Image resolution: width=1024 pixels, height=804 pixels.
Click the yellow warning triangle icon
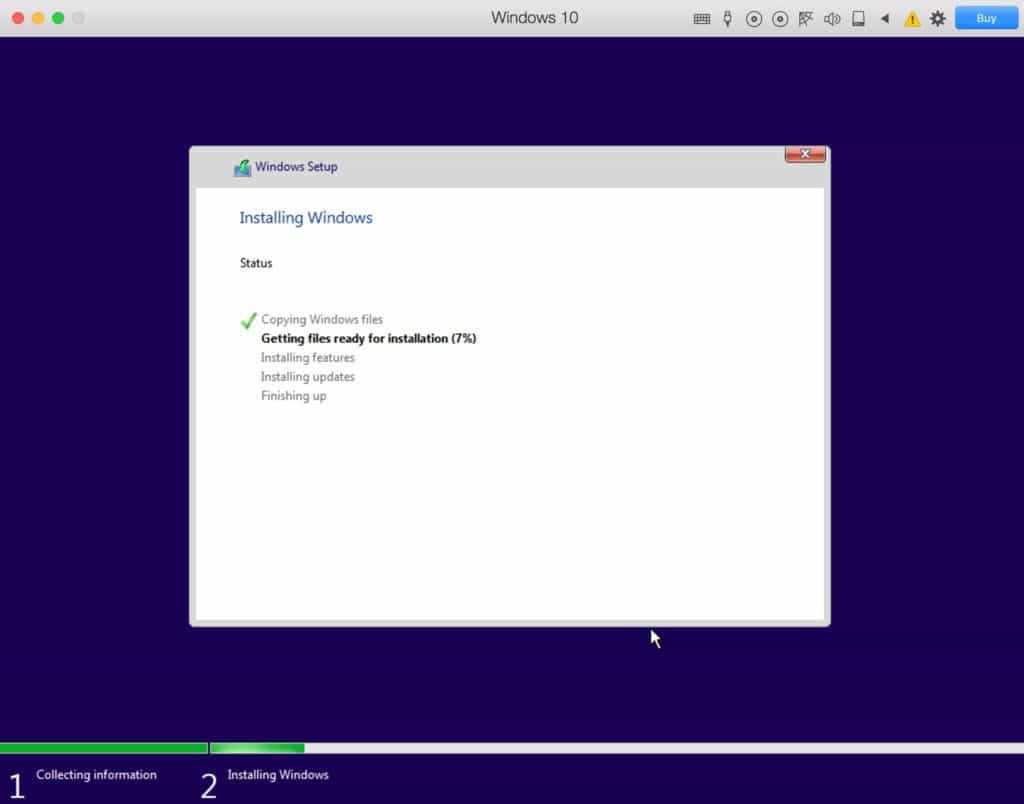tap(912, 19)
